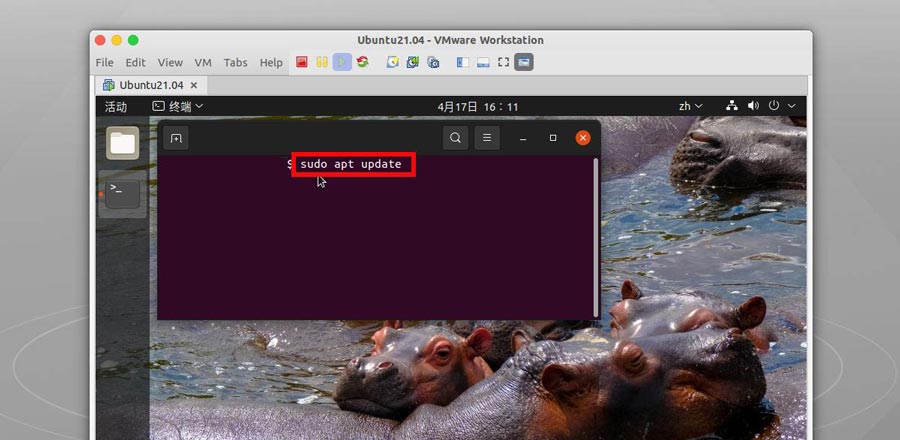Open Files from the Ubuntu dock
900x440 pixels.
[123, 143]
